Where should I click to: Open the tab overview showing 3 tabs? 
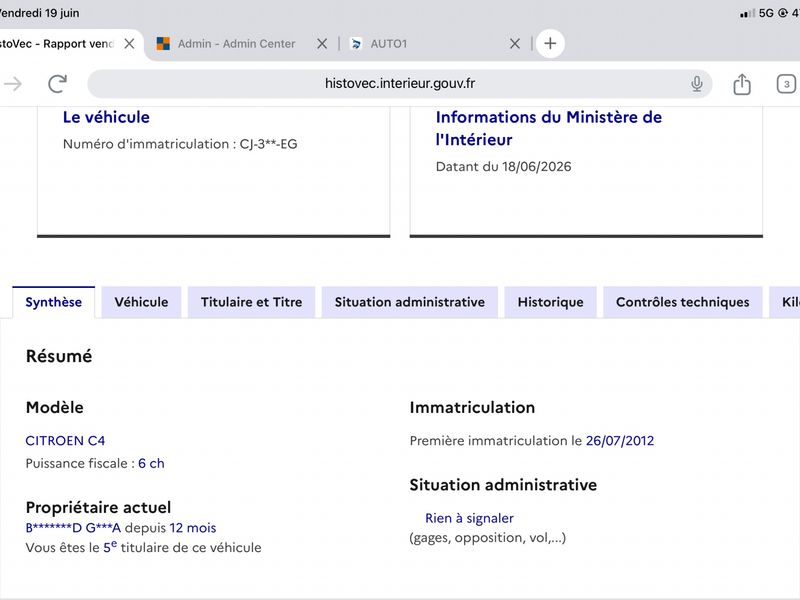click(x=786, y=84)
